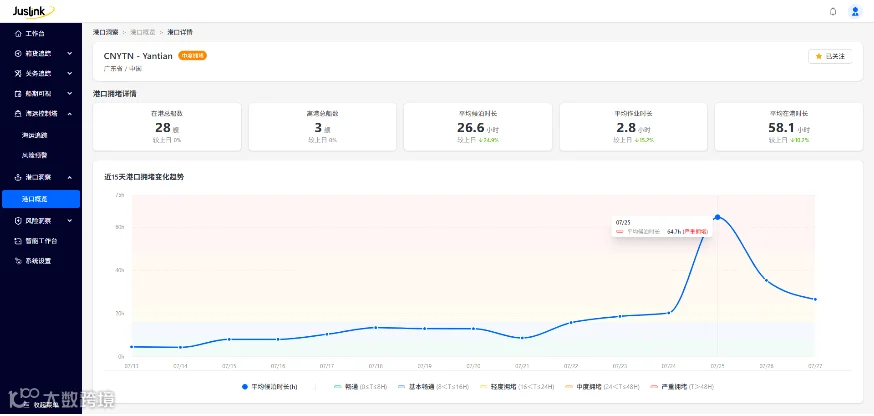This screenshot has height=416, width=874.
Task: Click the 广东省 / 中国 location text
Action: click(123, 69)
